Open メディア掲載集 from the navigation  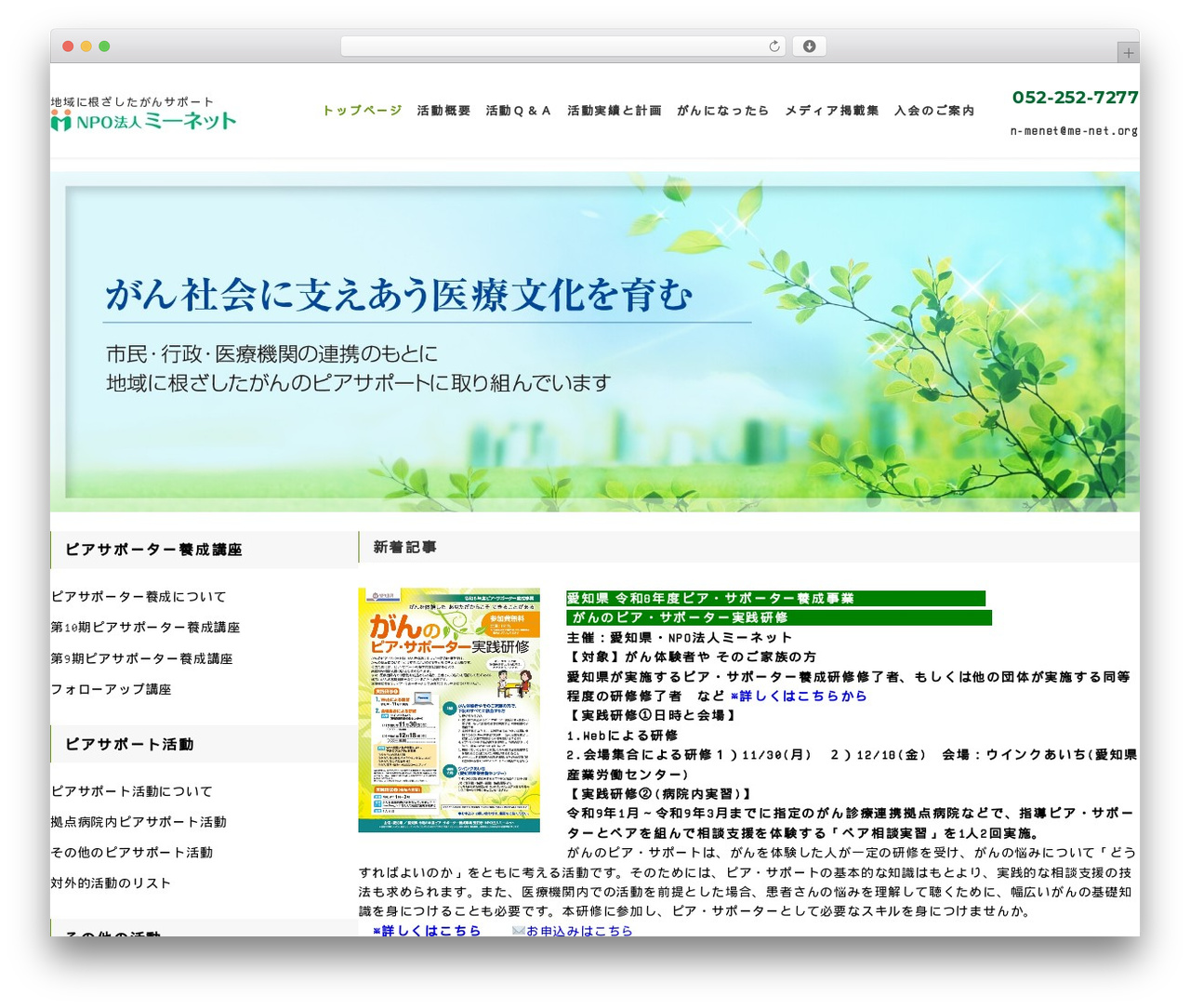[x=832, y=111]
